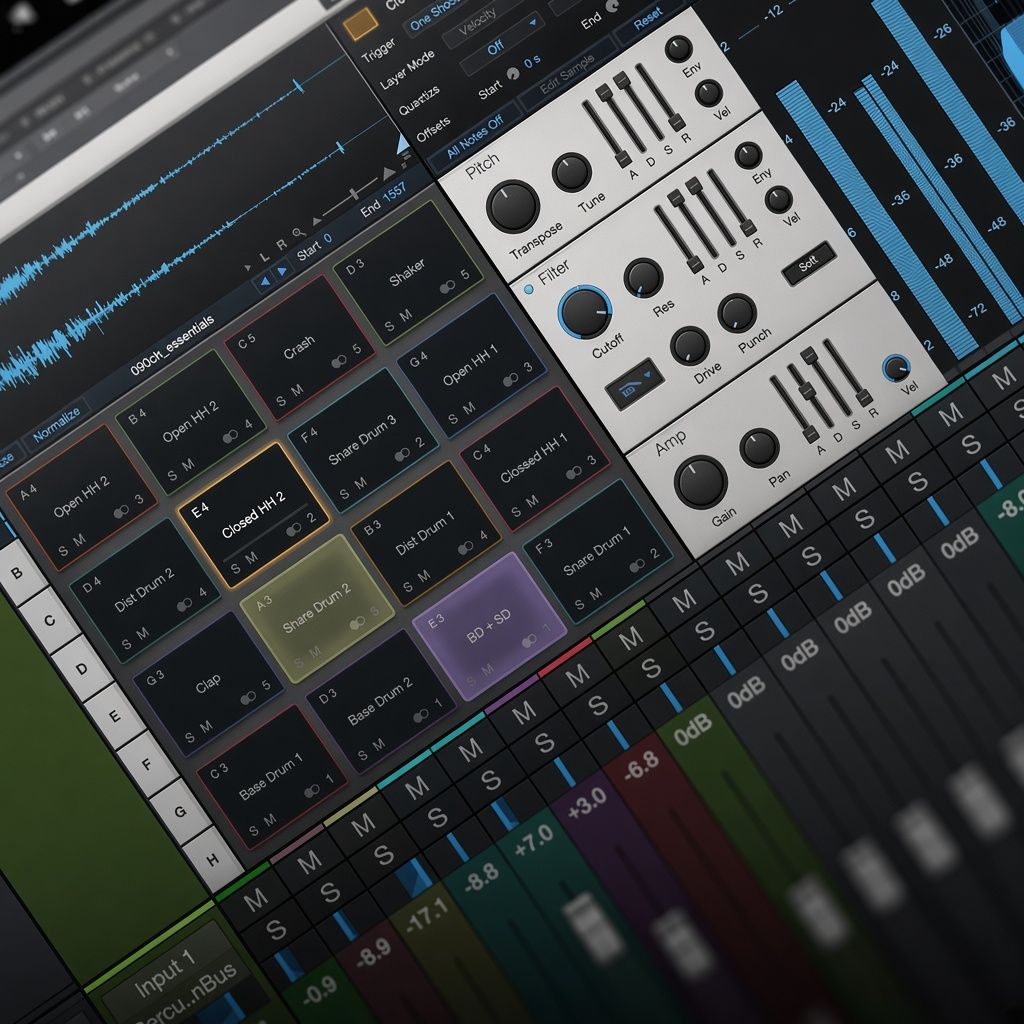
Task: Click the linked-circles icon on Closed HH 2 pad
Action: [294, 530]
